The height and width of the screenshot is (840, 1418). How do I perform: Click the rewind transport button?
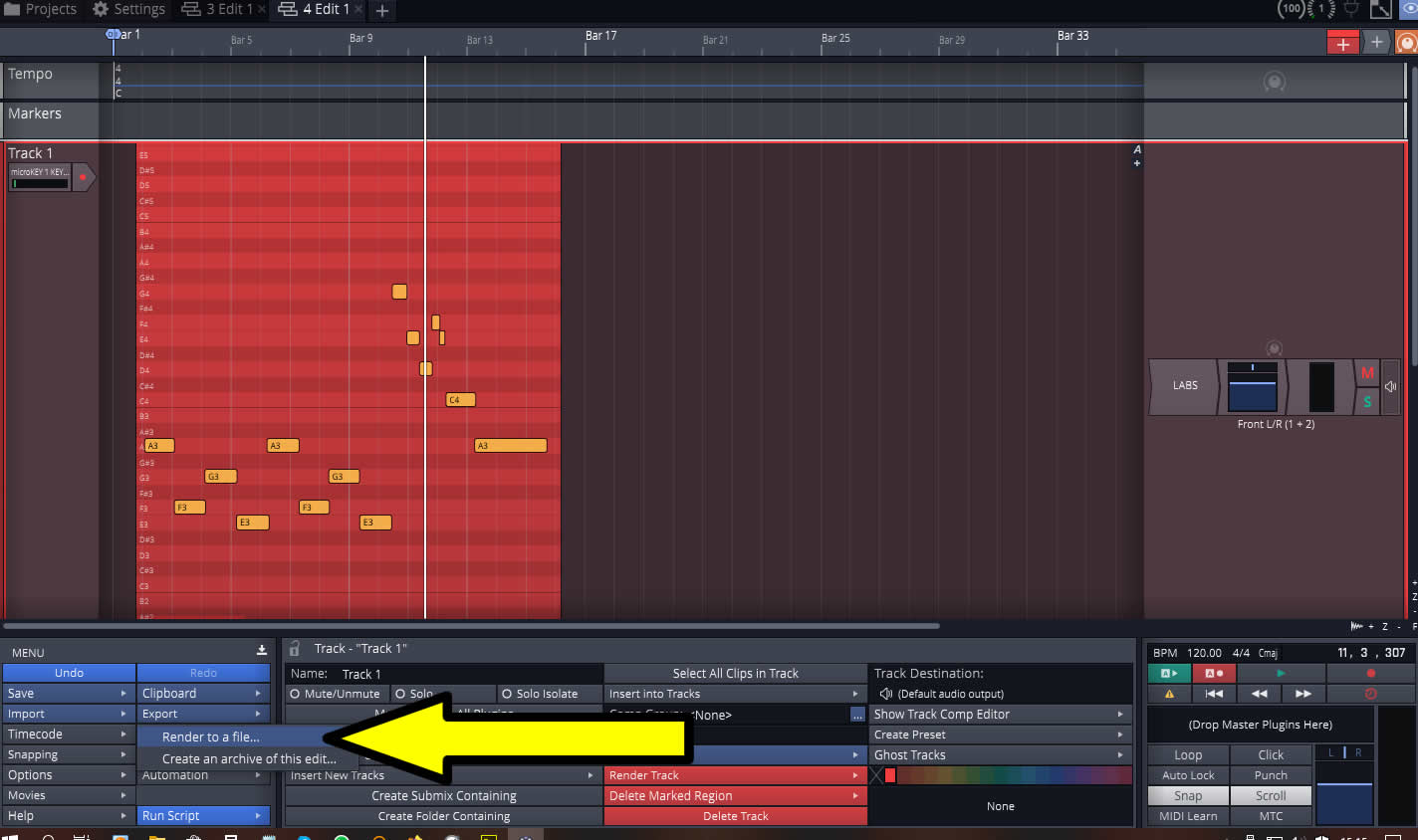1259,694
